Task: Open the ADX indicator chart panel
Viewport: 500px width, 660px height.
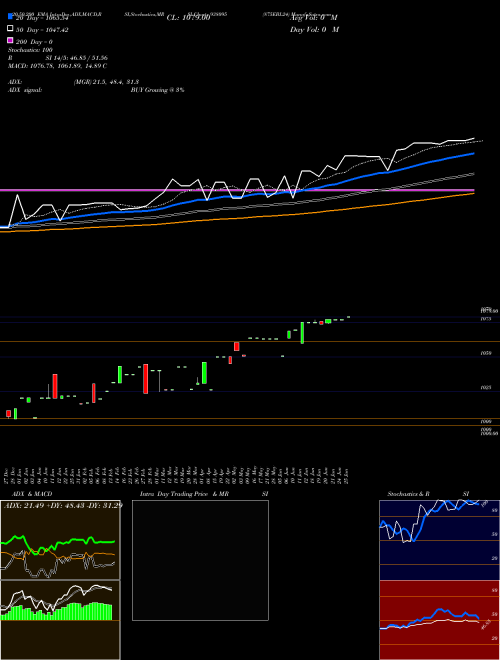Action: click(x=60, y=540)
